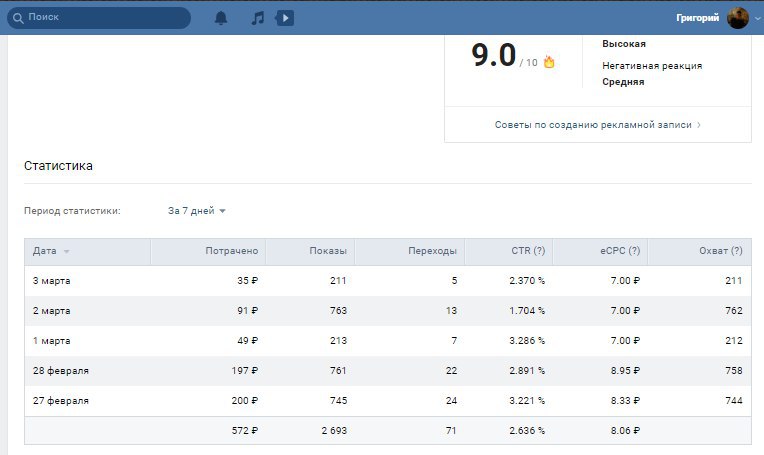
Task: Select the 27 февраля date cell
Action: click(x=61, y=401)
